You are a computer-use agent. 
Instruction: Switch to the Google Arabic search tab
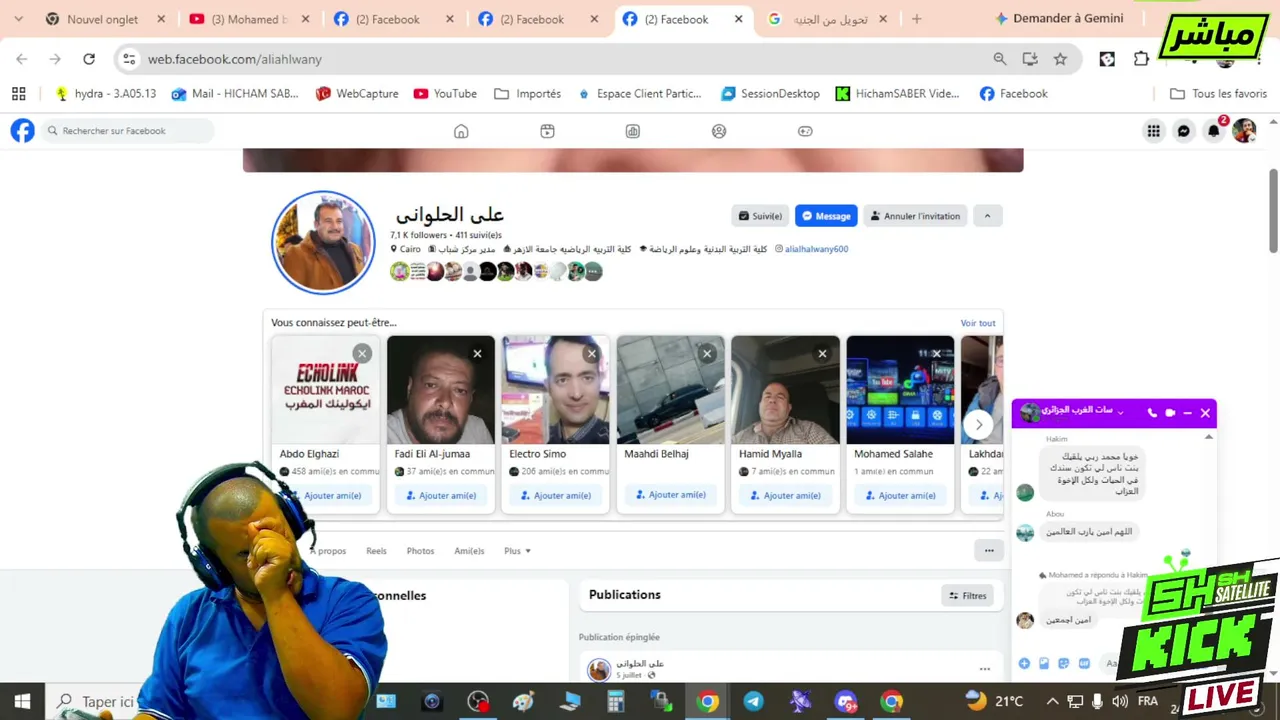pyautogui.click(x=827, y=19)
